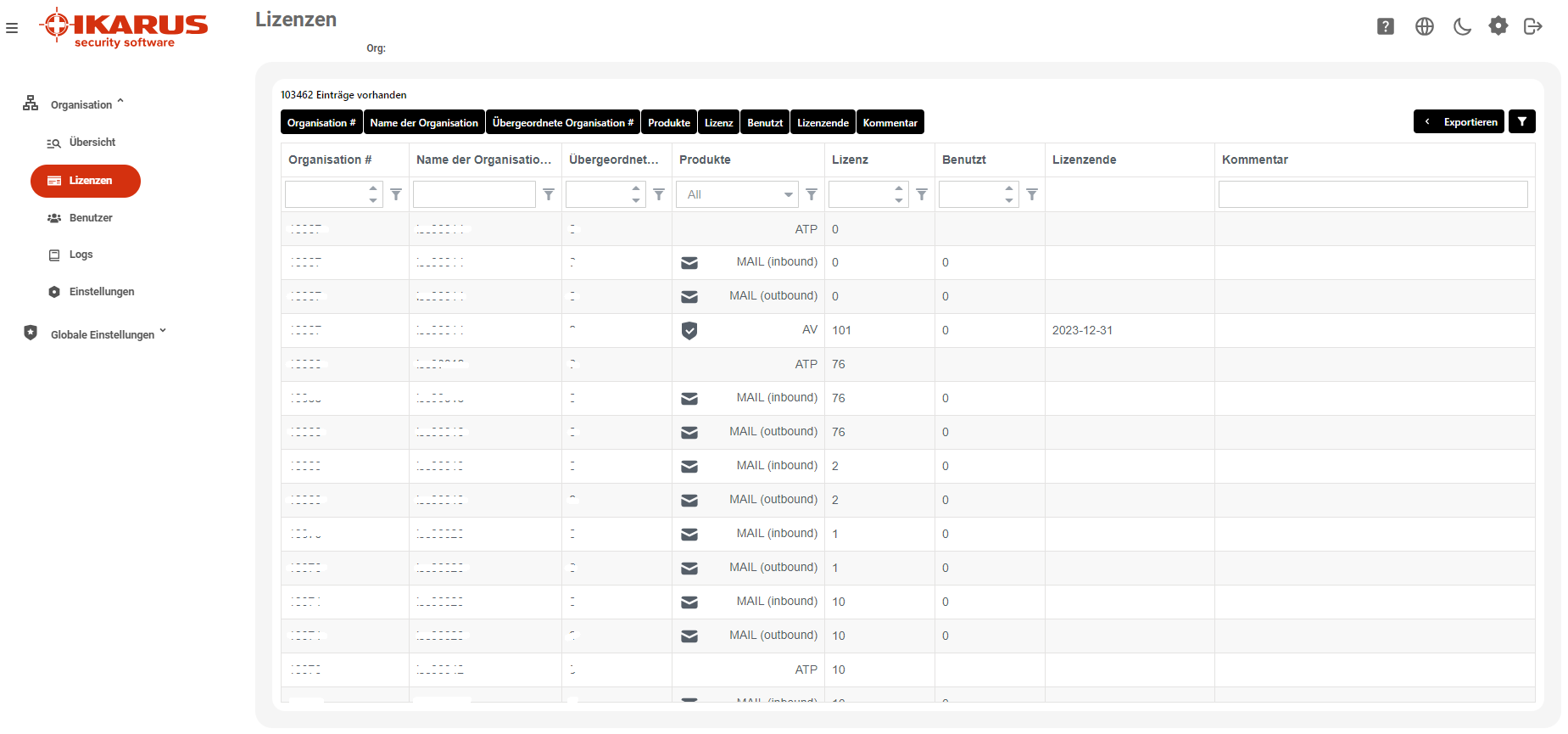Toggle the Kommentar column chip
The width and height of the screenshot is (1568, 734).
(x=890, y=122)
